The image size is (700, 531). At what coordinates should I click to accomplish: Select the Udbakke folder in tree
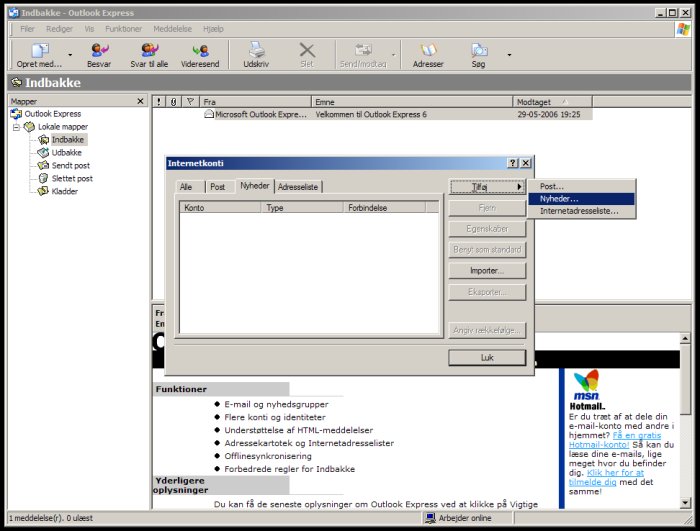(x=66, y=153)
